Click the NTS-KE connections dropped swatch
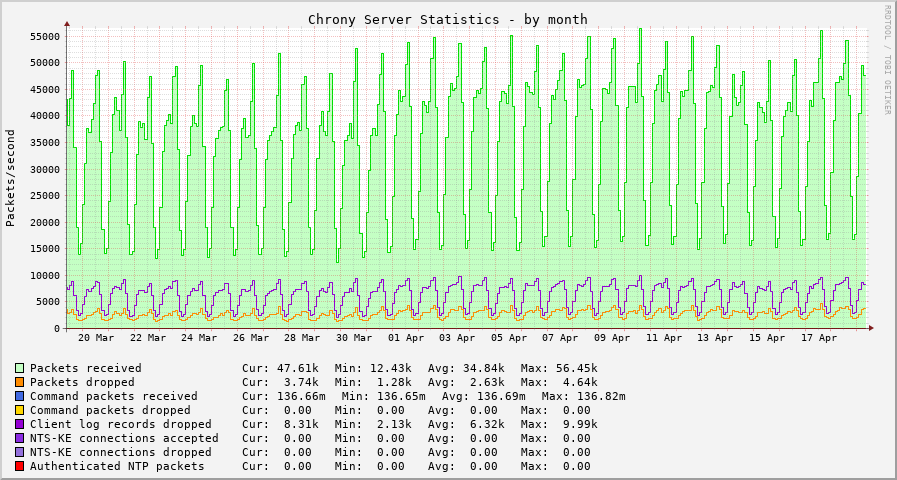The height and width of the screenshot is (480, 897). (20, 452)
